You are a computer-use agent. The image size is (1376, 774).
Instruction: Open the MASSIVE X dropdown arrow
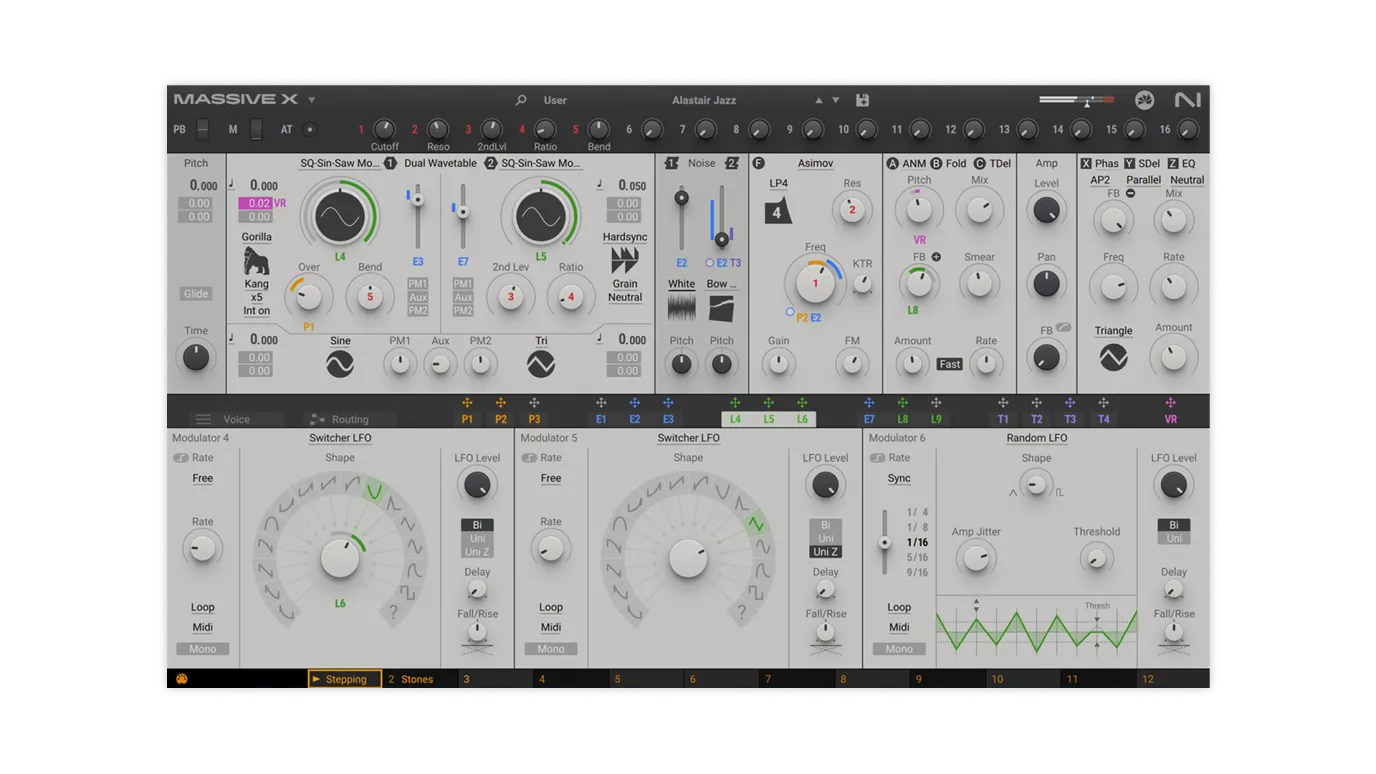(x=310, y=99)
